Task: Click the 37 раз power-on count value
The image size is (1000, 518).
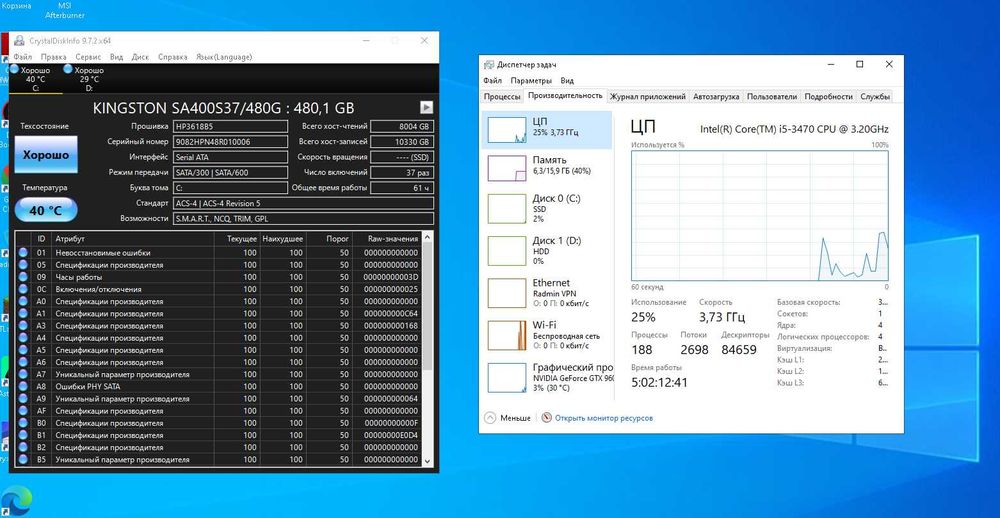Action: pyautogui.click(x=402, y=172)
